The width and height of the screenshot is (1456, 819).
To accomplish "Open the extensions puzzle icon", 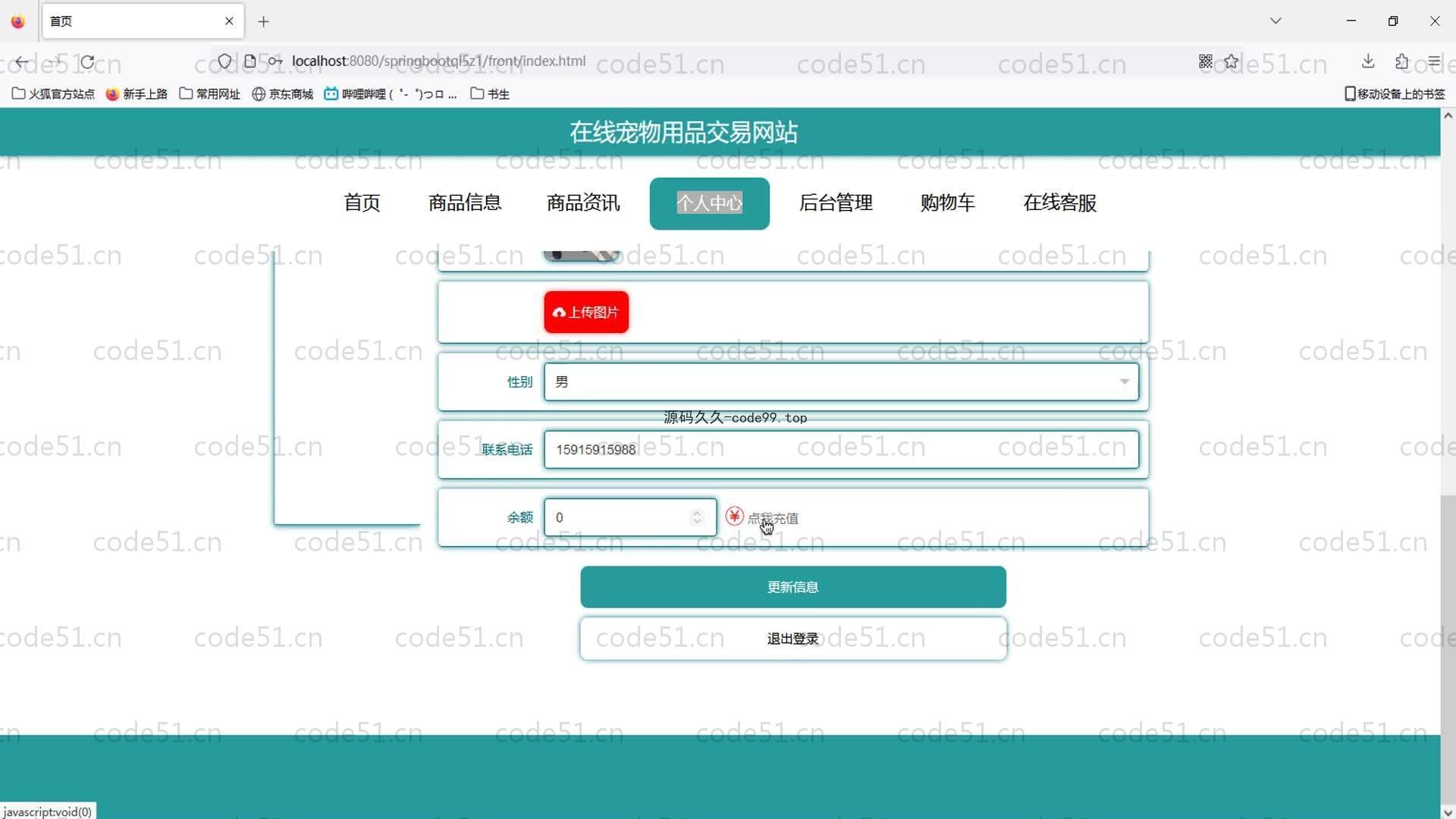I will click(x=1401, y=61).
